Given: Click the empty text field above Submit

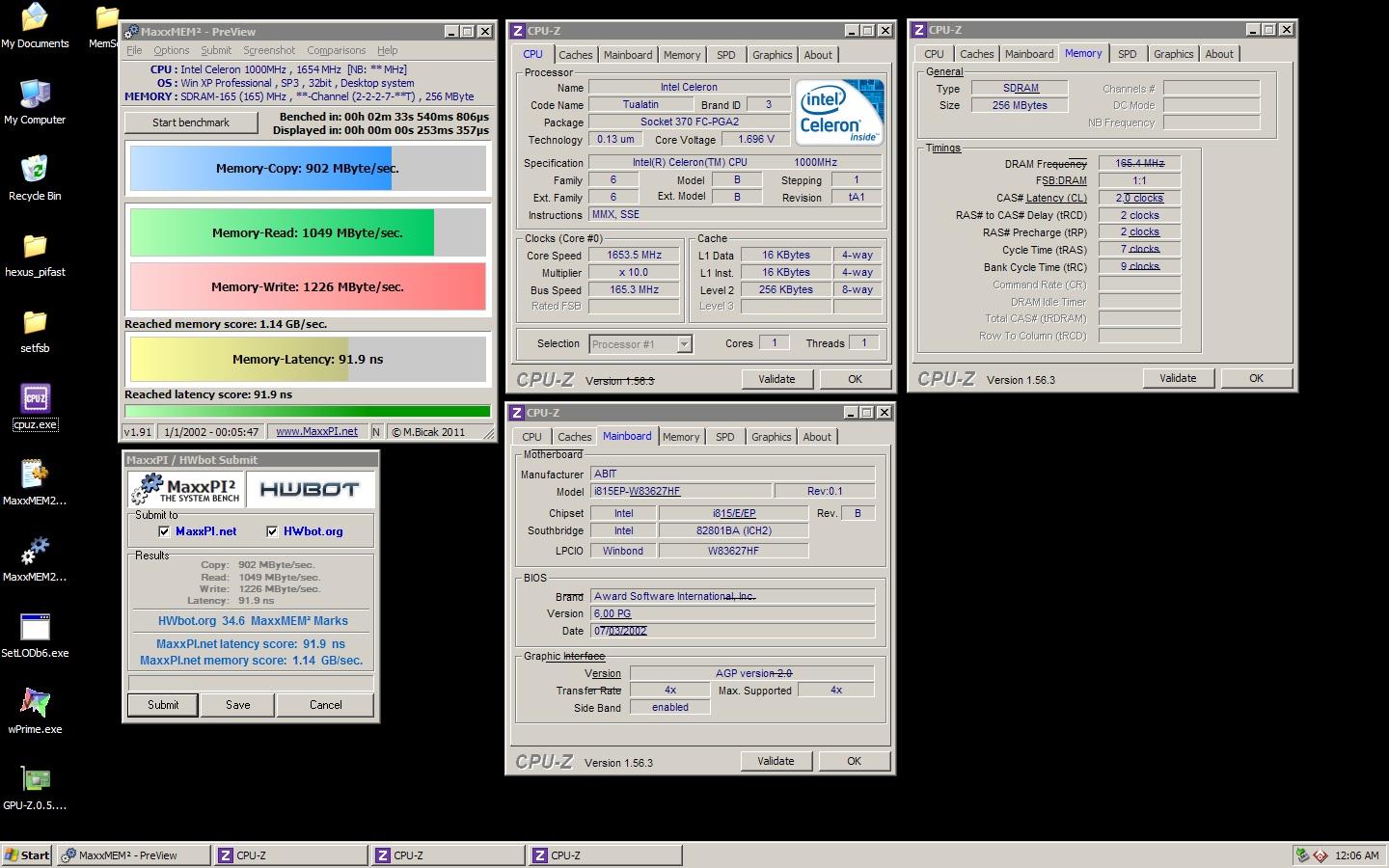Looking at the screenshot, I should click(251, 683).
